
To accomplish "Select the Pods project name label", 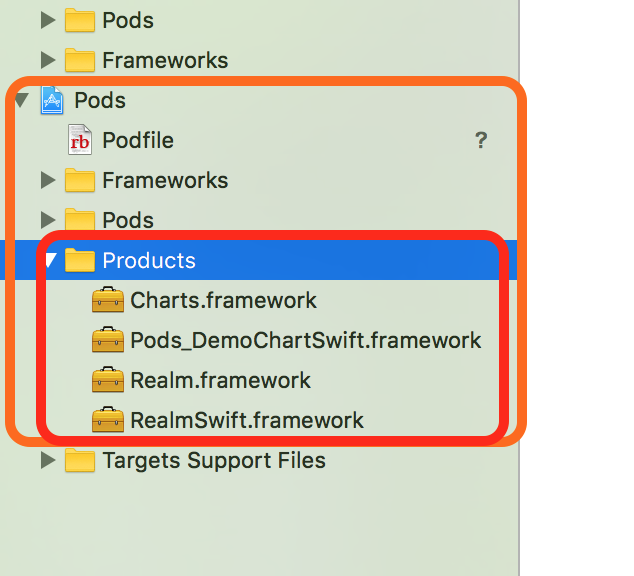I will [x=100, y=100].
